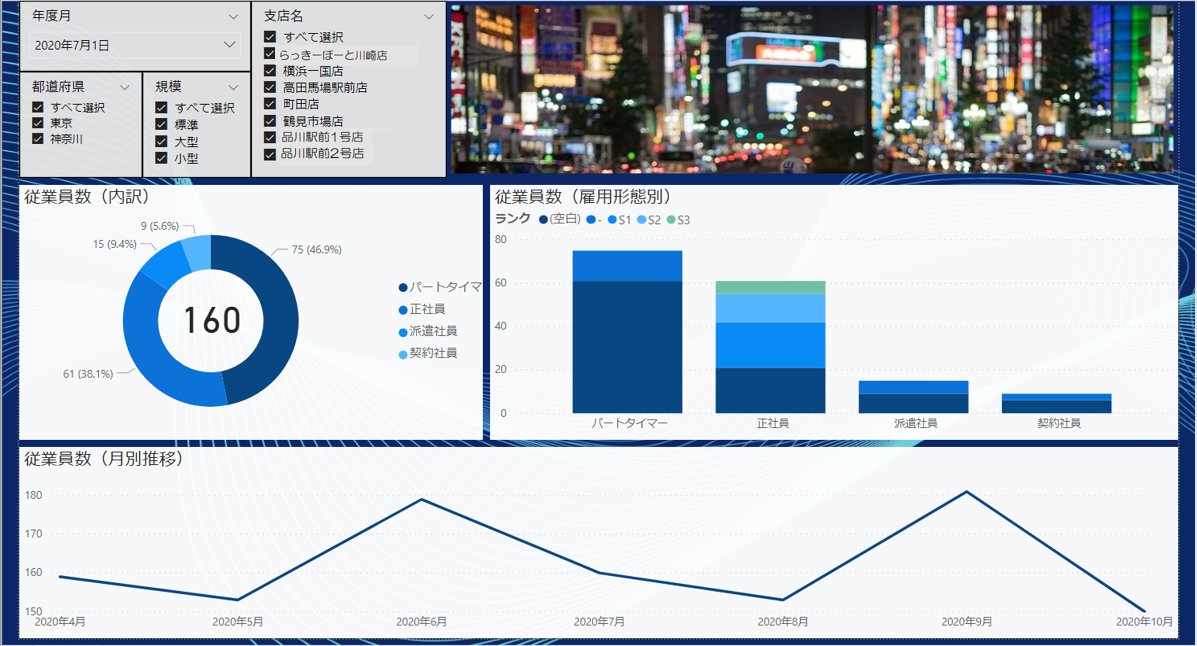Click the S3 rank legend marker
Viewport: 1197px width, 646px height.
pyautogui.click(x=672, y=220)
